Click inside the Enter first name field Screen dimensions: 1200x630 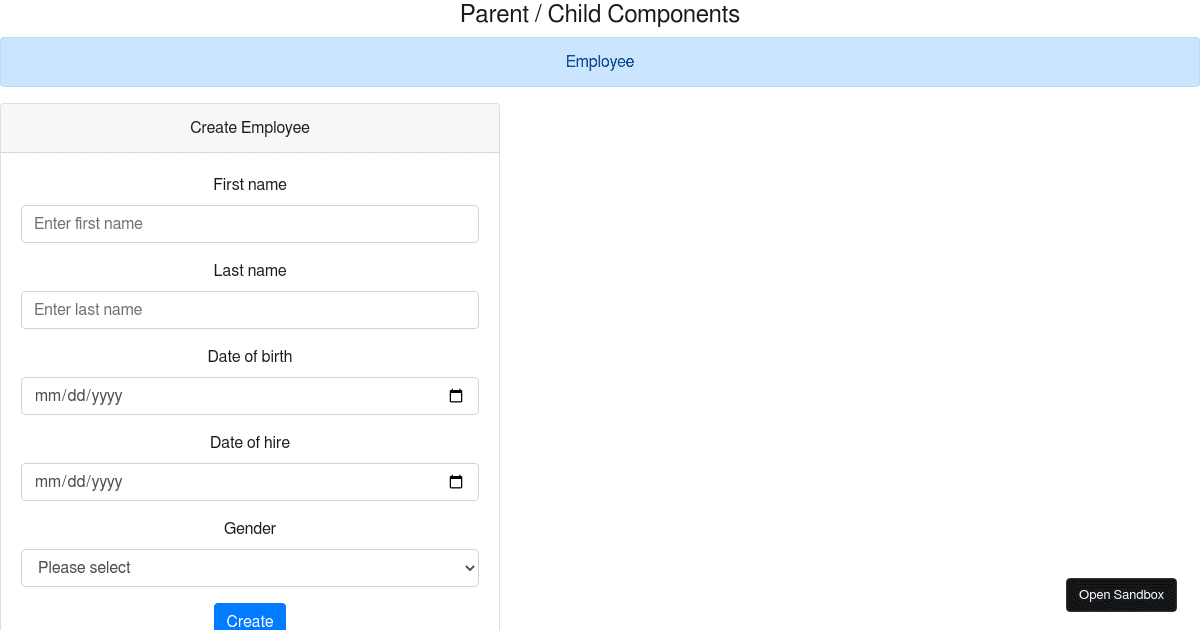pyautogui.click(x=250, y=223)
